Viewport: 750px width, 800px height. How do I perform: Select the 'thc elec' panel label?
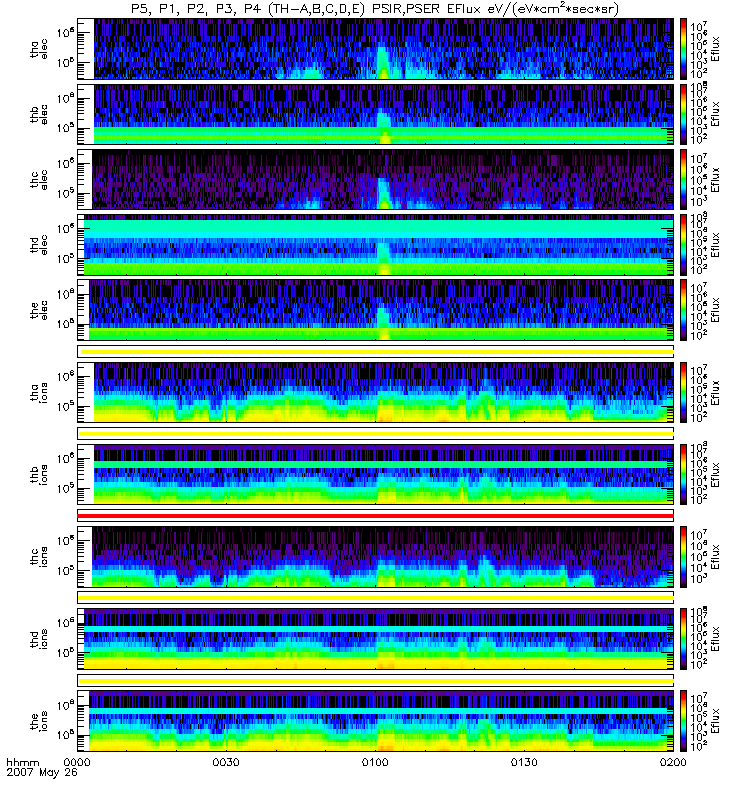[x=39, y=180]
